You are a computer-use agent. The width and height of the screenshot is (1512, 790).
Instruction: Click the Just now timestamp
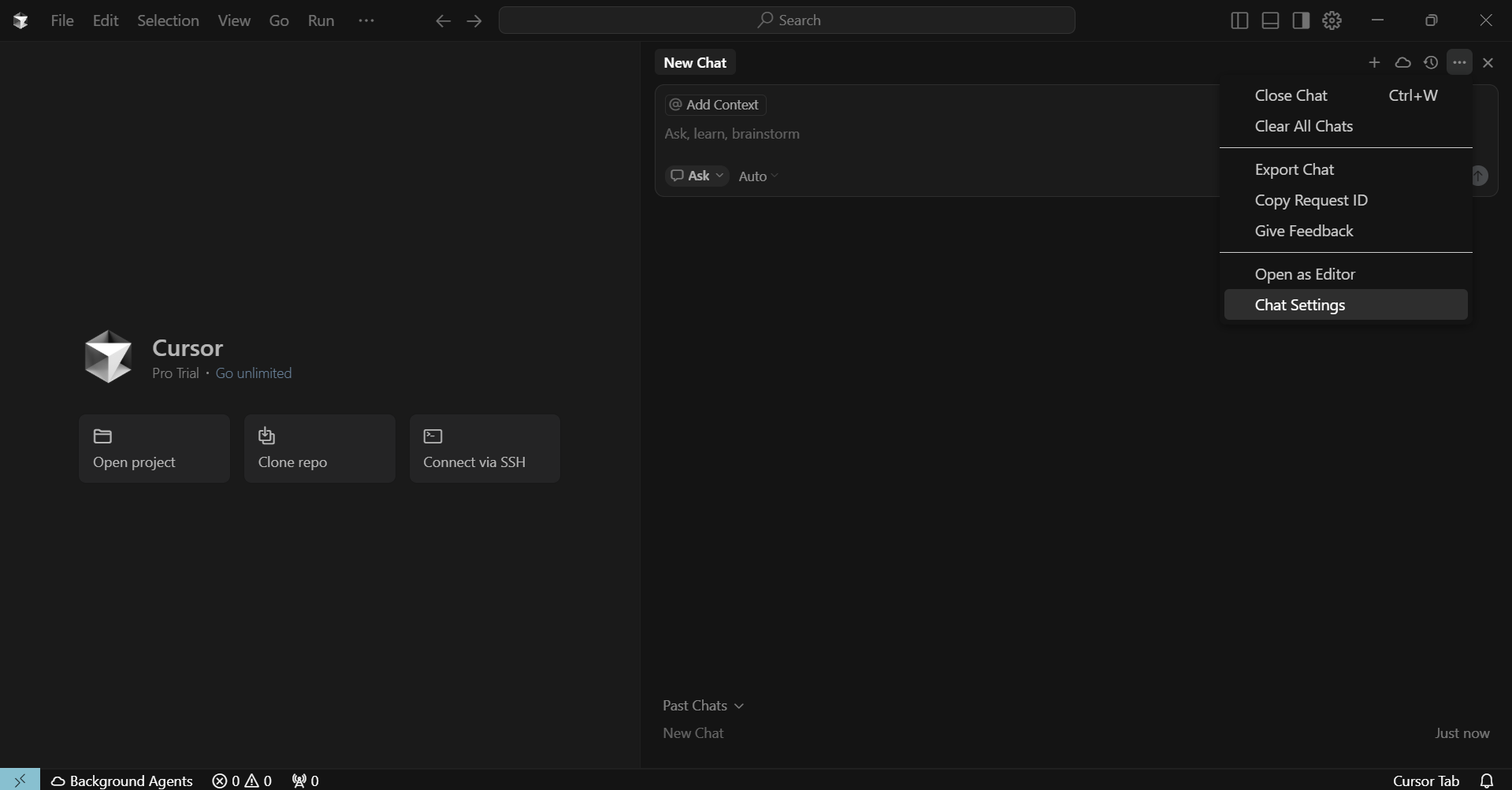click(1462, 733)
